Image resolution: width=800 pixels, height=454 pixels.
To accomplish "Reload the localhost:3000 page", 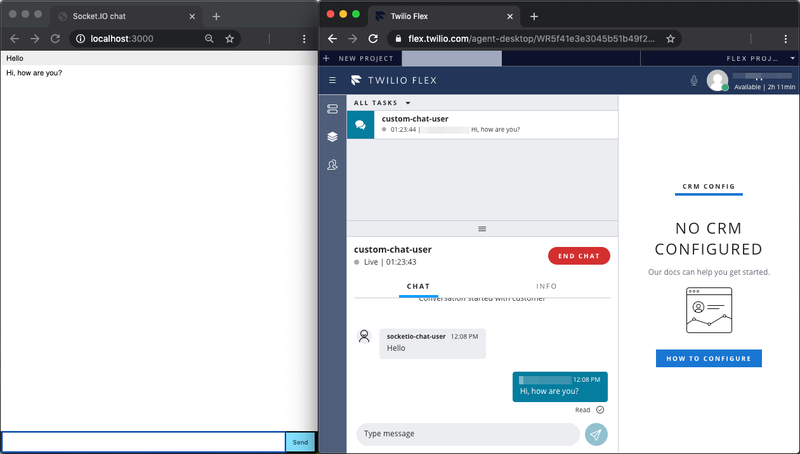I will tap(55, 39).
